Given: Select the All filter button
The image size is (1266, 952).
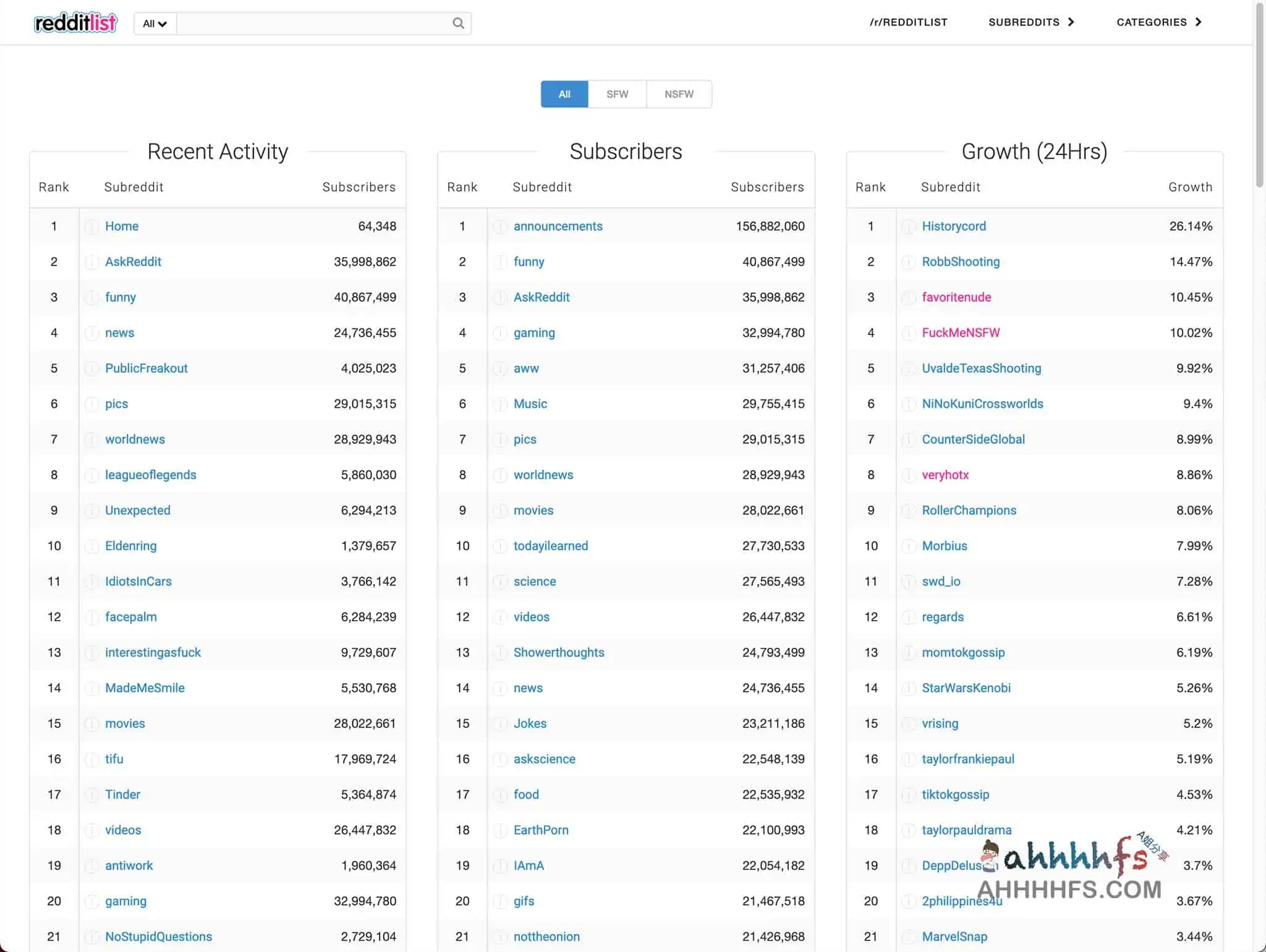Looking at the screenshot, I should (564, 94).
